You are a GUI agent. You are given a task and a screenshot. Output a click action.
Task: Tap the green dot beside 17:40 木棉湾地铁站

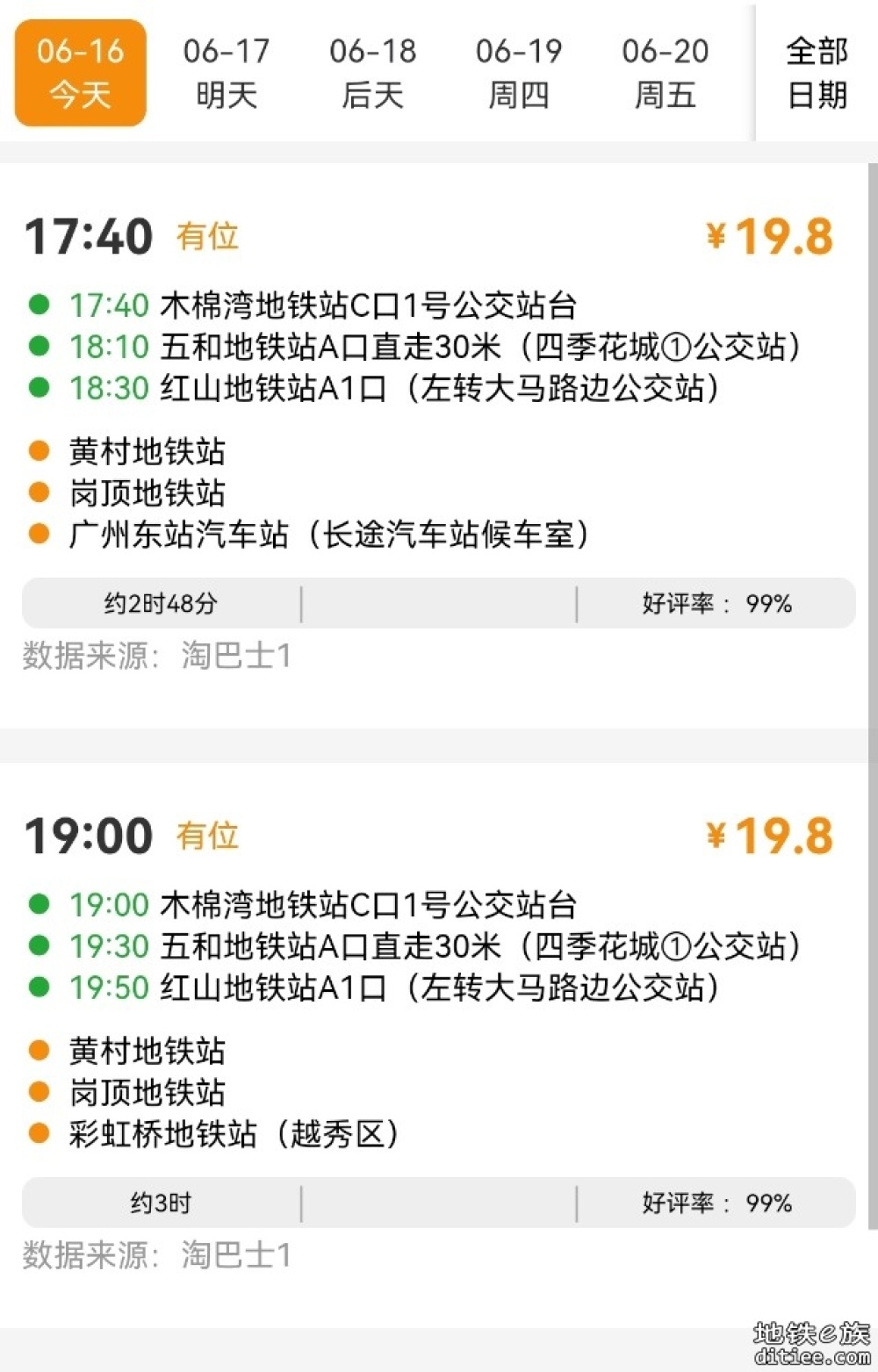[39, 305]
